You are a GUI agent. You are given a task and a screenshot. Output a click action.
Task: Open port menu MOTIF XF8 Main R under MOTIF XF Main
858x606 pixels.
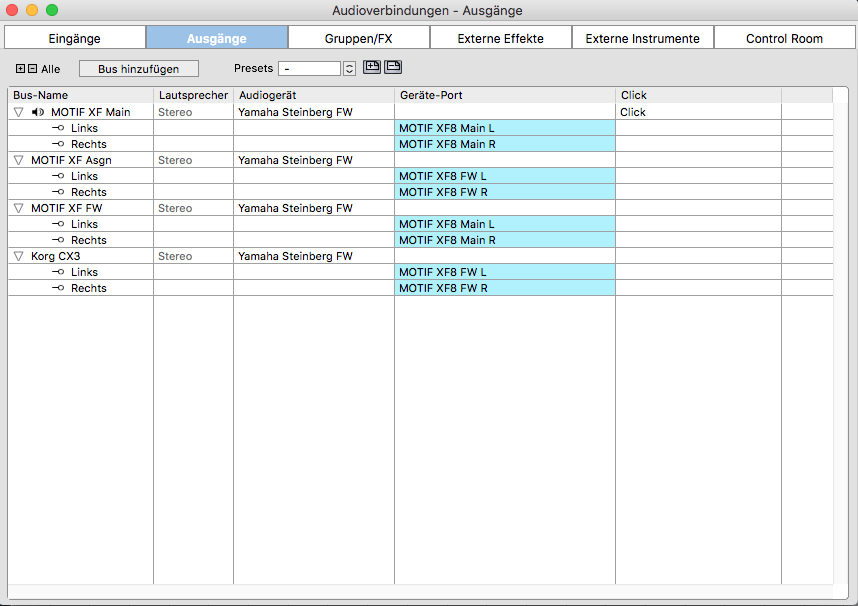point(505,144)
